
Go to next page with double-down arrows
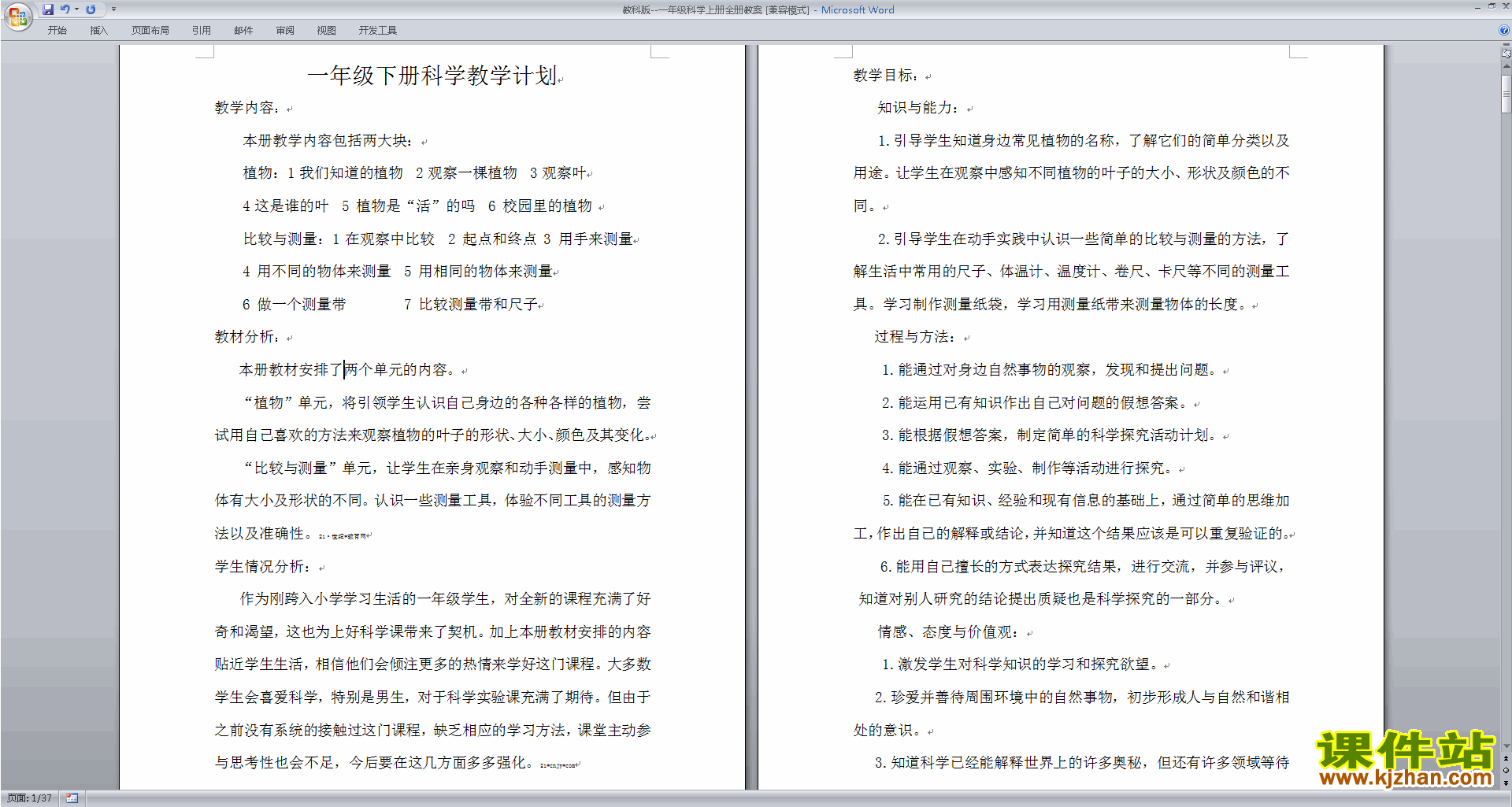1506,783
